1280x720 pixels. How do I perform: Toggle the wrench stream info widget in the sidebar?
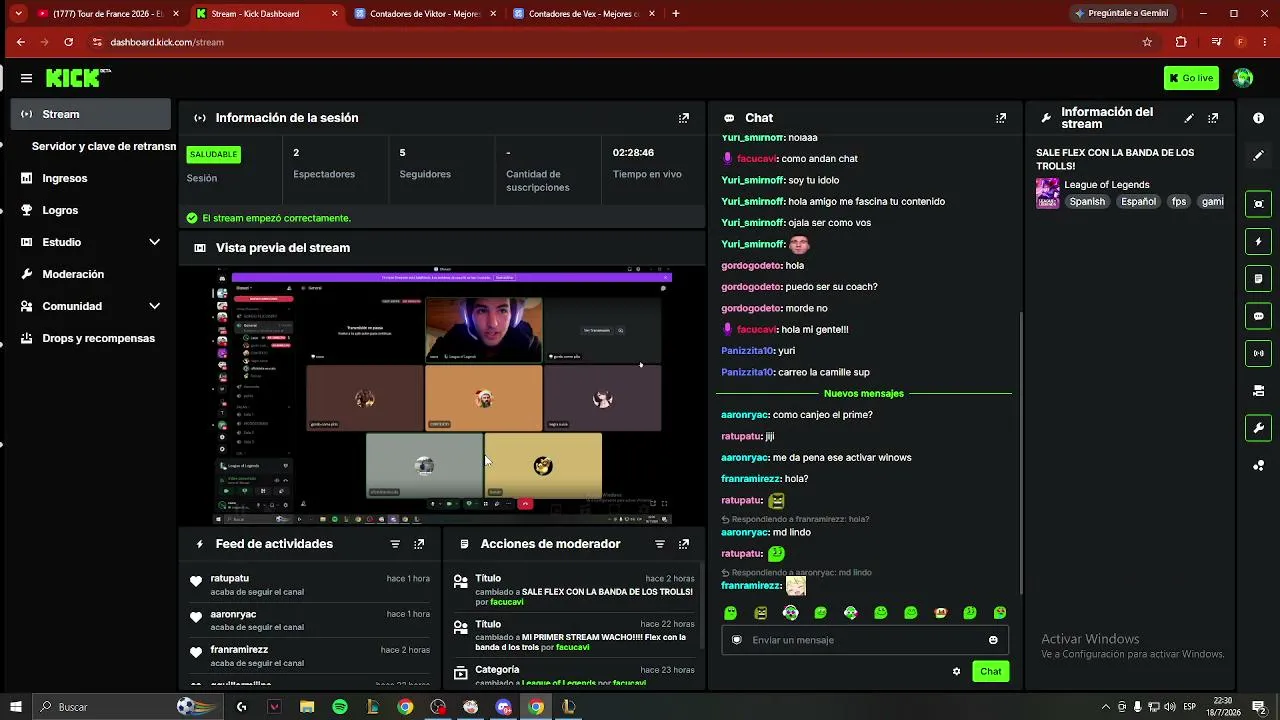pyautogui.click(x=1258, y=428)
